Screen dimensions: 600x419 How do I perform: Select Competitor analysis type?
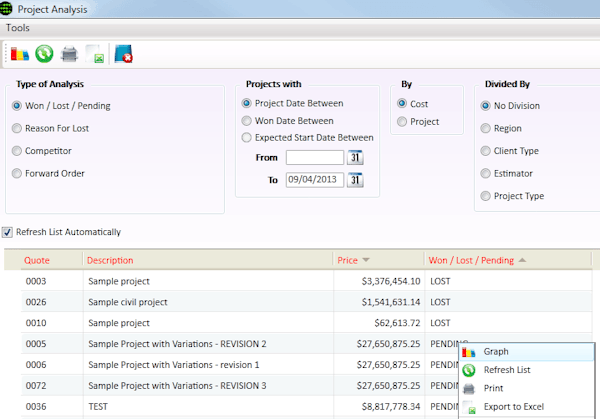[16, 151]
